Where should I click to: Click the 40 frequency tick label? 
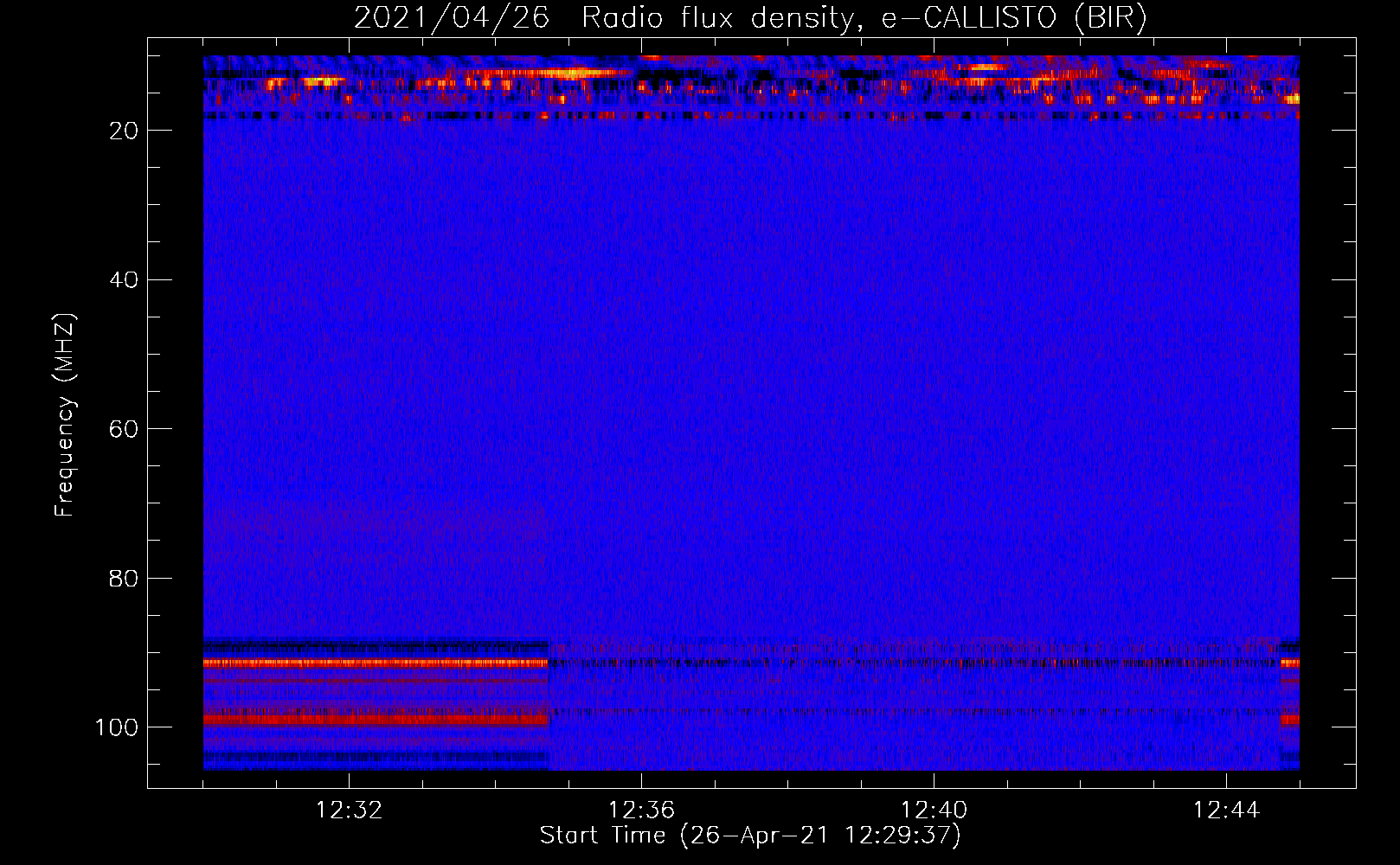(125, 280)
